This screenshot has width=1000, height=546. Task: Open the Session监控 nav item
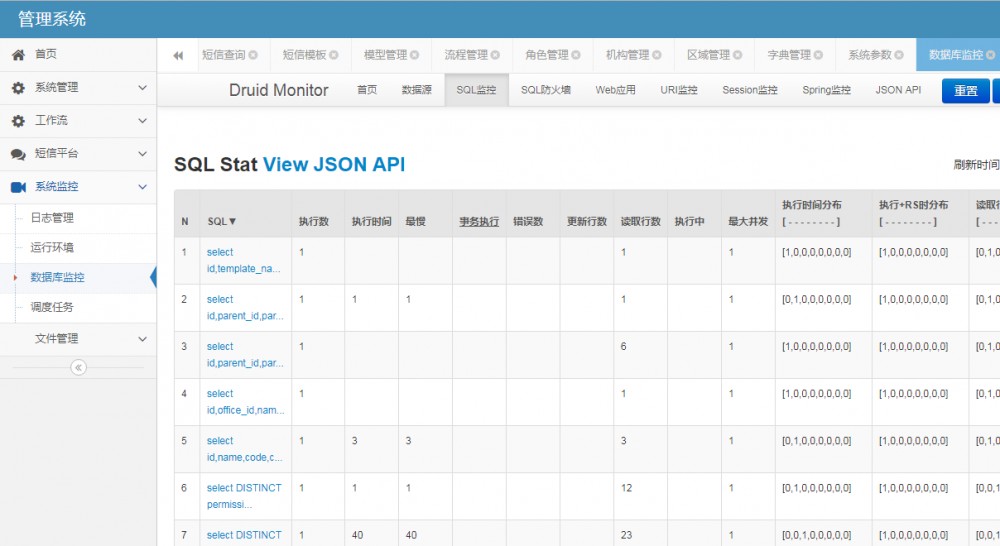750,90
